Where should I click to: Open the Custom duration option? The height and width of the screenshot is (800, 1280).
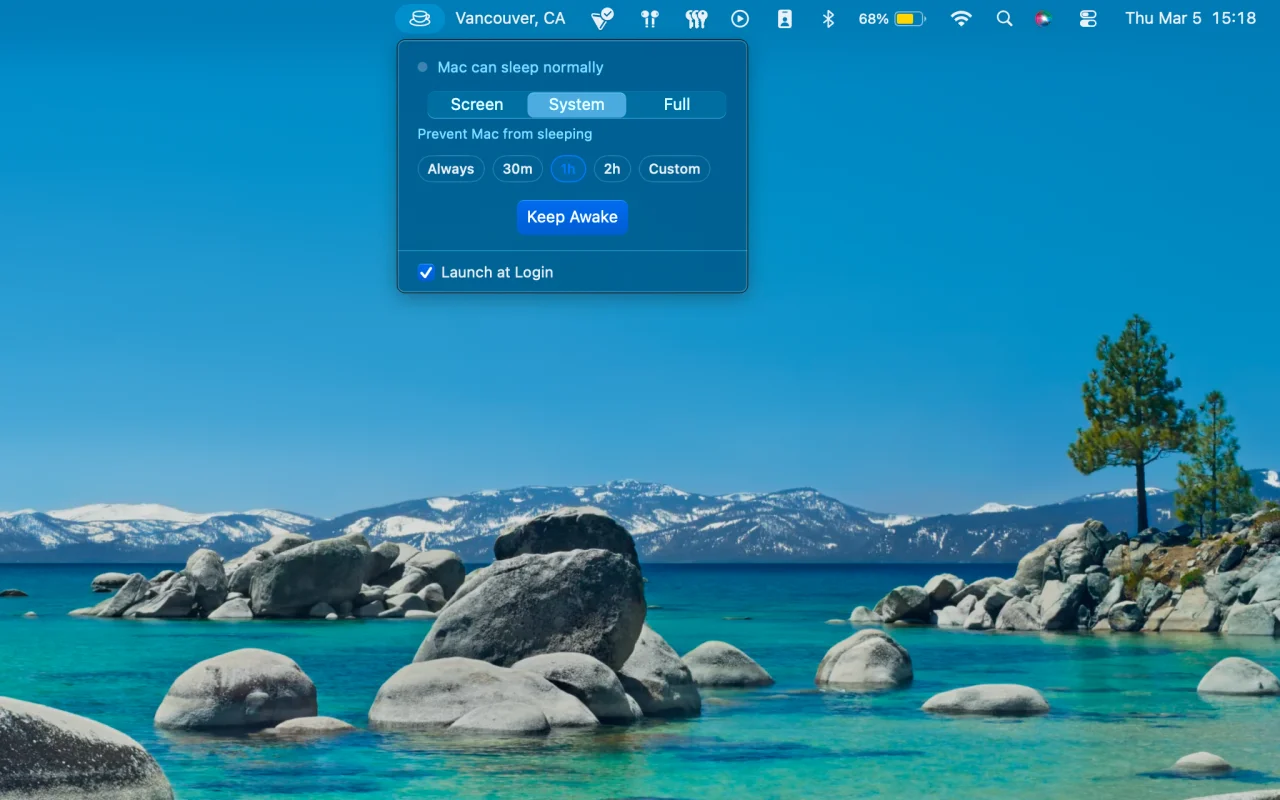[674, 169]
